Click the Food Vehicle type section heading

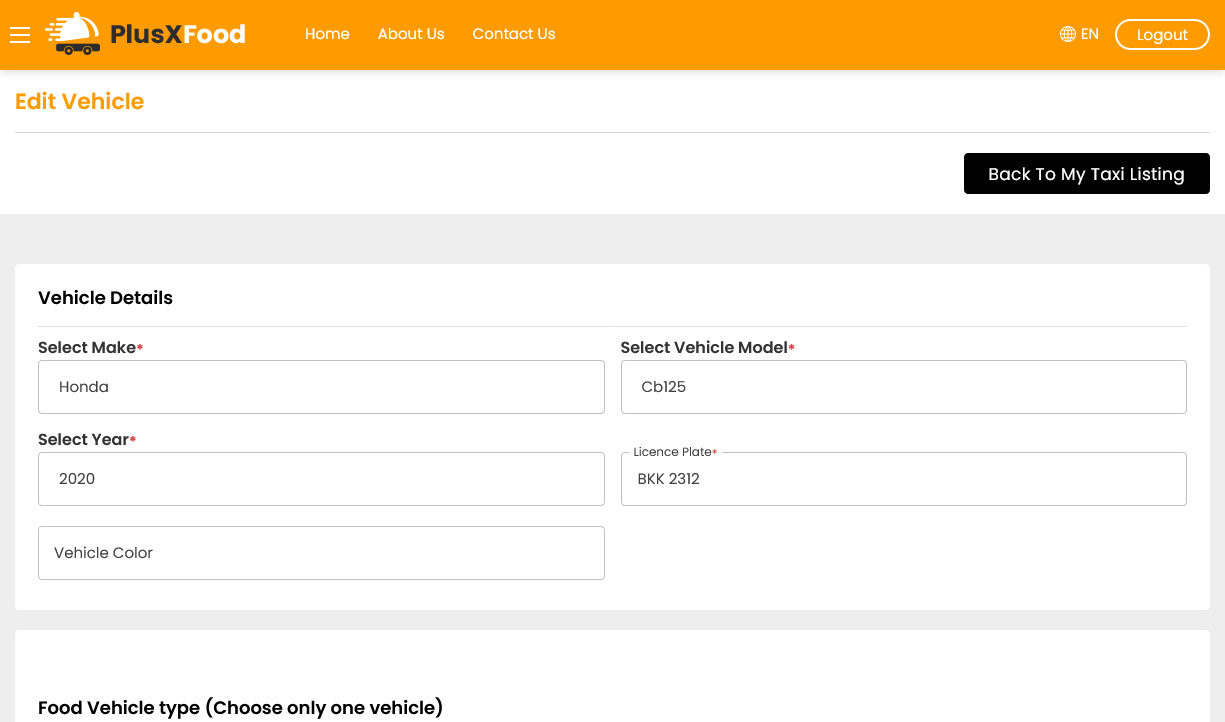point(240,708)
